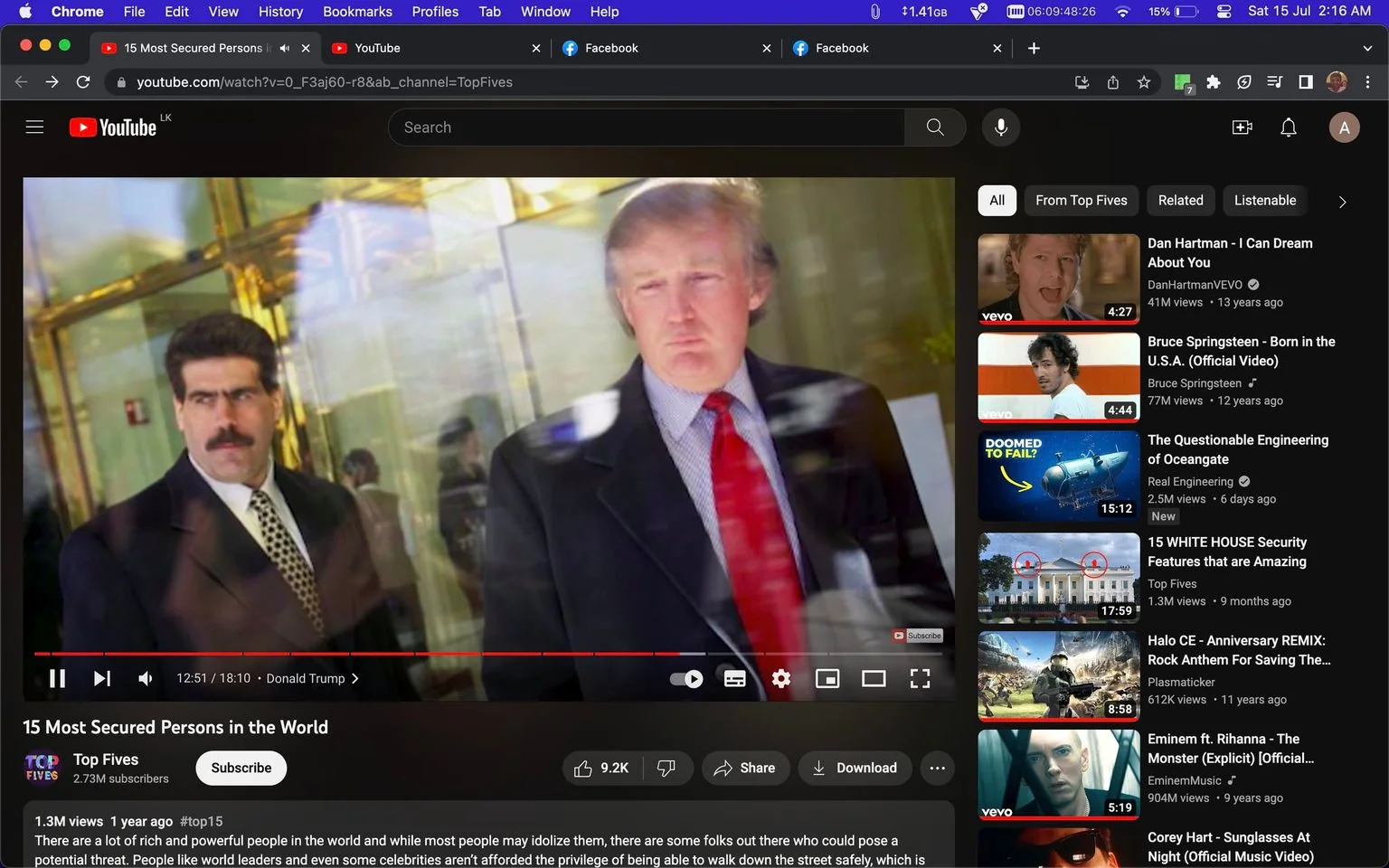
Task: Reload the current page
Action: [x=83, y=82]
